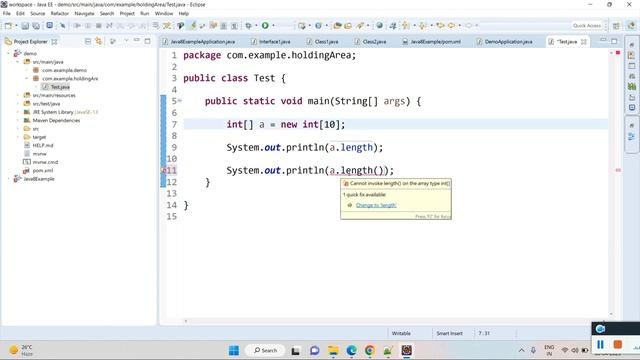The height and width of the screenshot is (360, 640).
Task: Click the green Run toolbar button
Action: [x=265, y=26]
